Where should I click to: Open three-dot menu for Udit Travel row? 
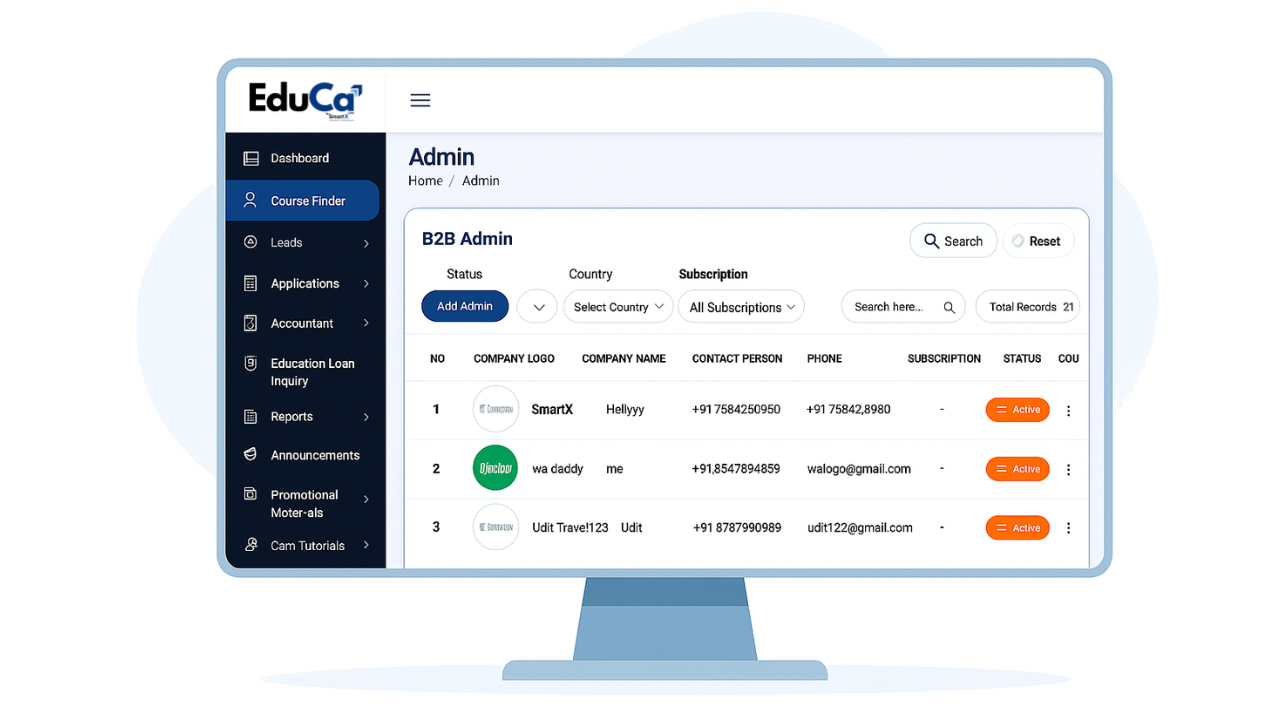1068,528
